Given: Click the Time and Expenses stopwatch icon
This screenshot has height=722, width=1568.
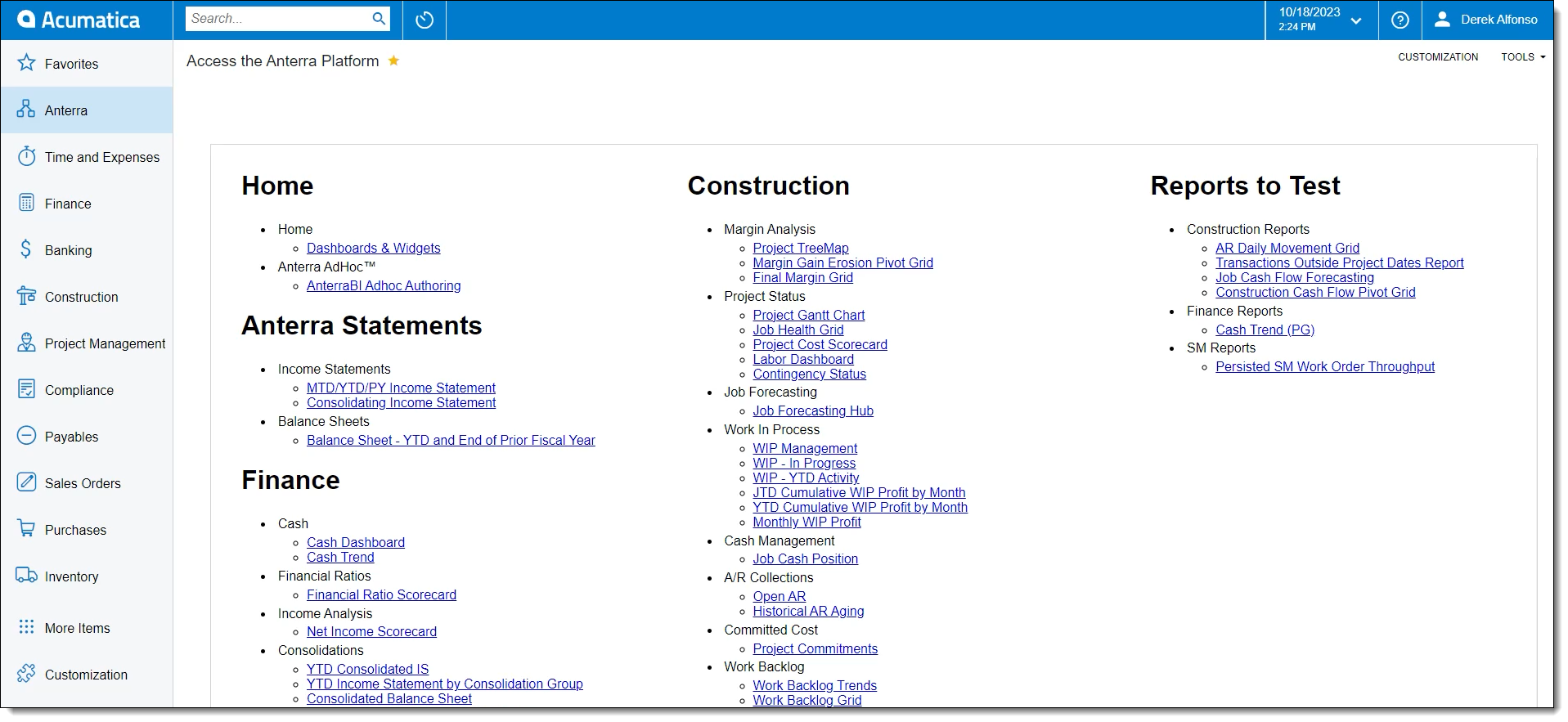Looking at the screenshot, I should pyautogui.click(x=26, y=156).
